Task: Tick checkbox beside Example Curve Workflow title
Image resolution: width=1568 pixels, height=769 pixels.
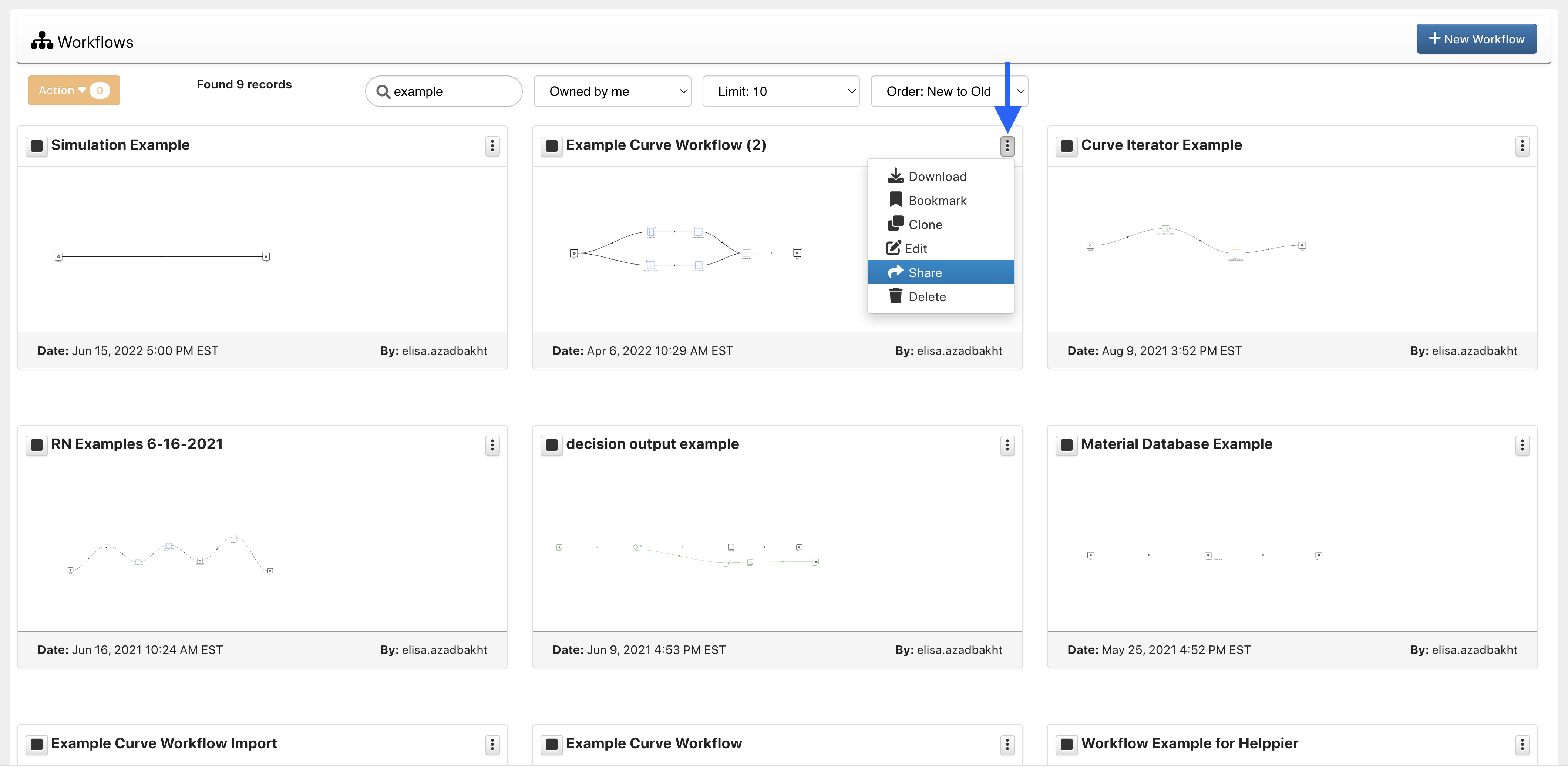Action: [552, 744]
